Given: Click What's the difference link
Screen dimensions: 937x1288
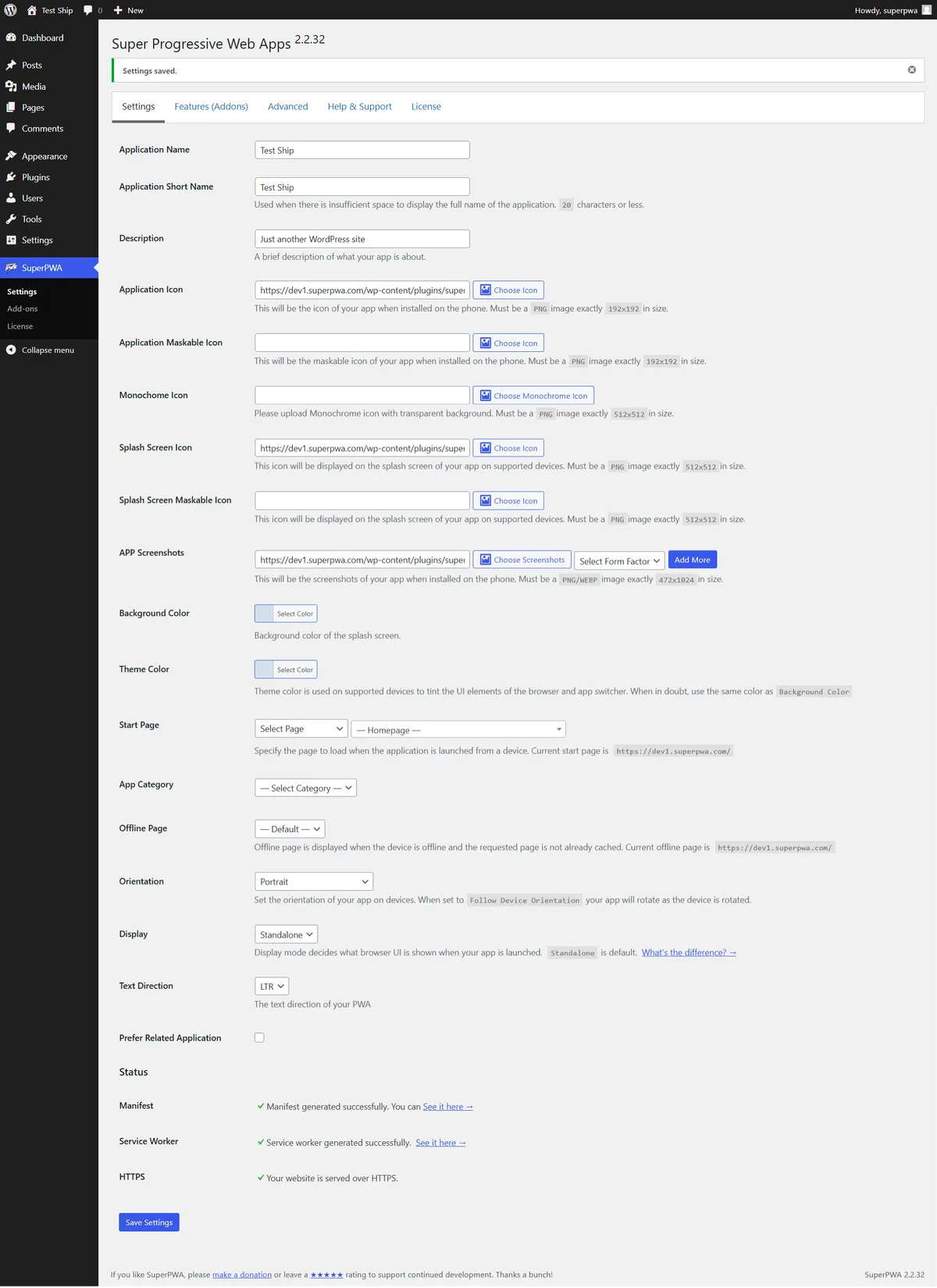Looking at the screenshot, I should pos(689,952).
